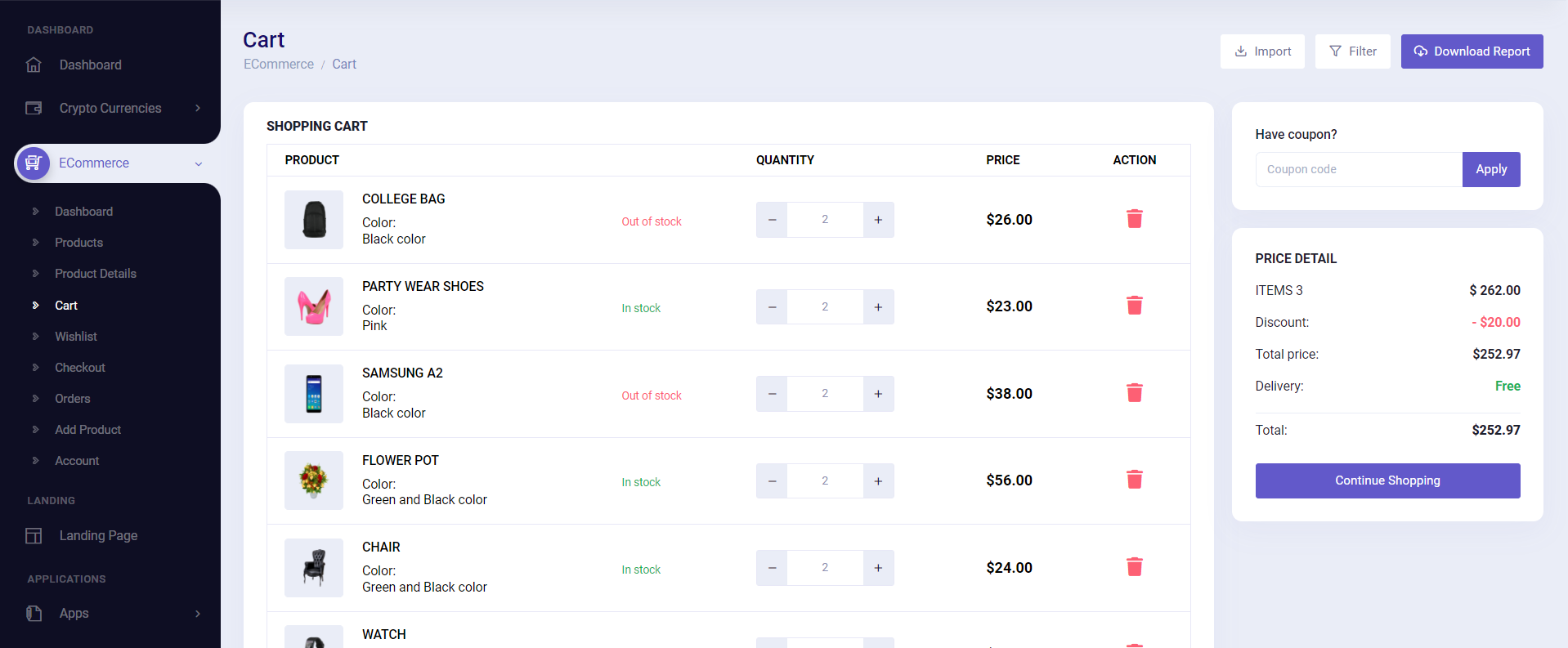
Task: Decrease Party Wear Shoes quantity with minus
Action: (772, 307)
